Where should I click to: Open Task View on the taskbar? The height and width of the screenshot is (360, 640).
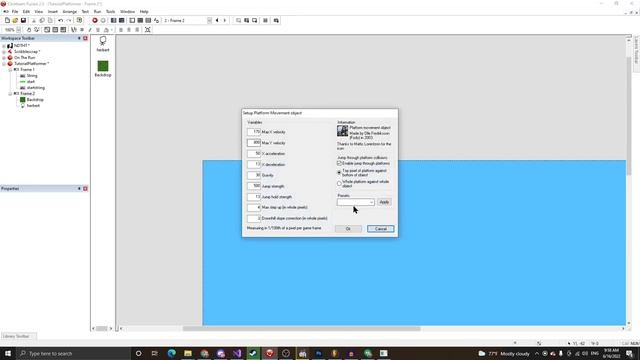click(x=155, y=353)
